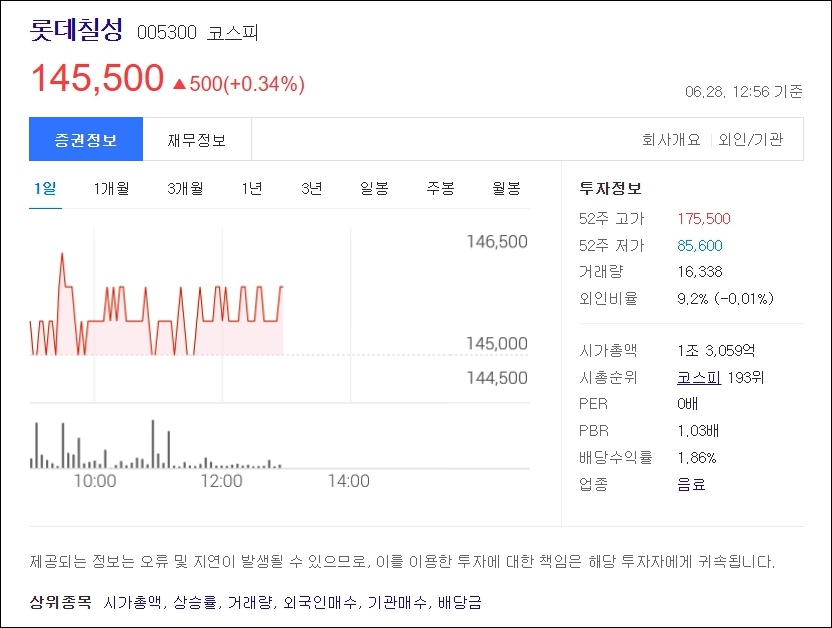This screenshot has width=832, height=628.
Task: Click the 투자정보 section heading
Action: click(610, 188)
